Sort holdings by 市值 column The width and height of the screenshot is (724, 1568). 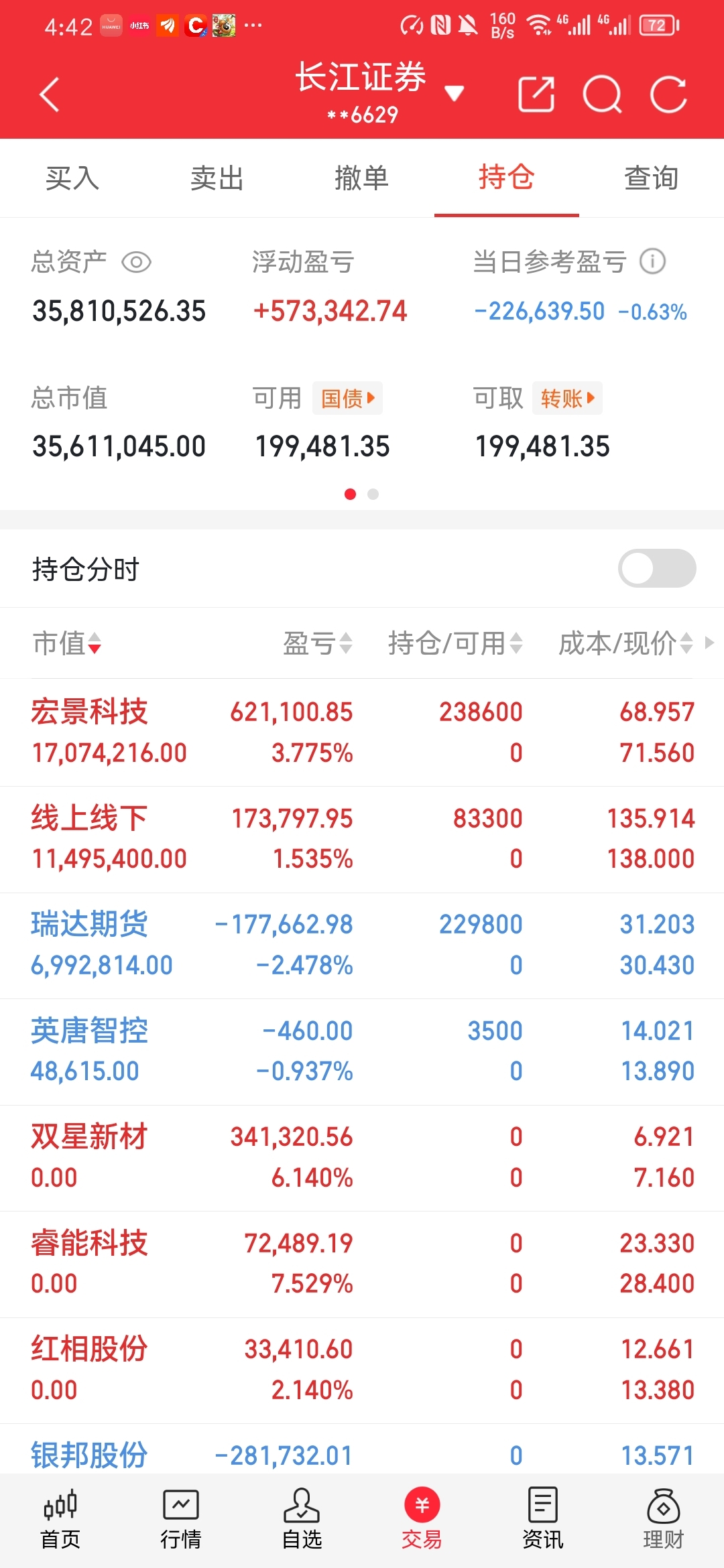click(67, 643)
